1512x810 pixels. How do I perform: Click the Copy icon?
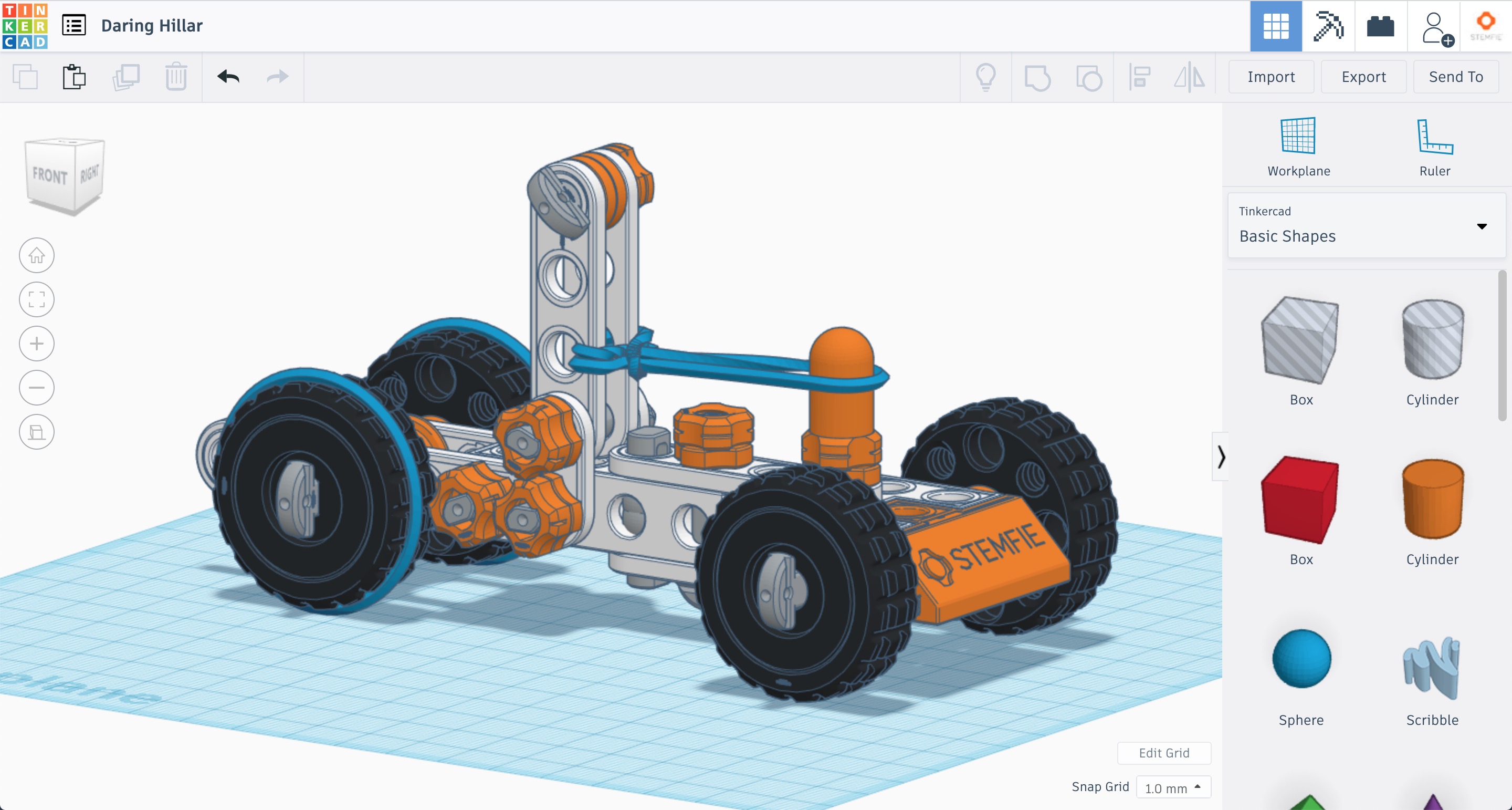[x=25, y=77]
